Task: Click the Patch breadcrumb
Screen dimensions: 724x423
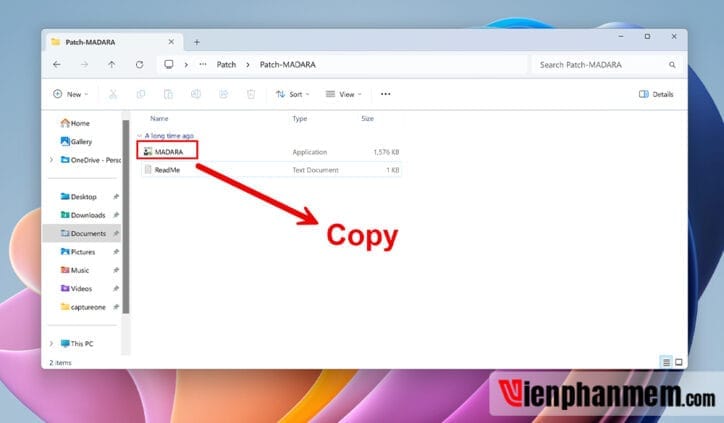Action: coord(226,65)
